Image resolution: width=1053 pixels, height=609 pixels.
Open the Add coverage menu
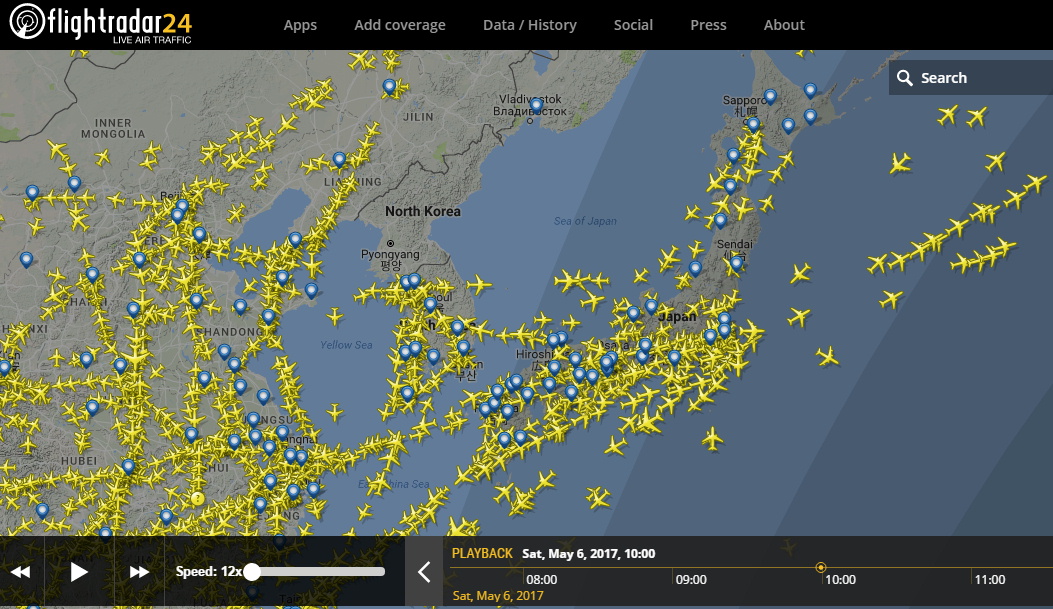[400, 25]
